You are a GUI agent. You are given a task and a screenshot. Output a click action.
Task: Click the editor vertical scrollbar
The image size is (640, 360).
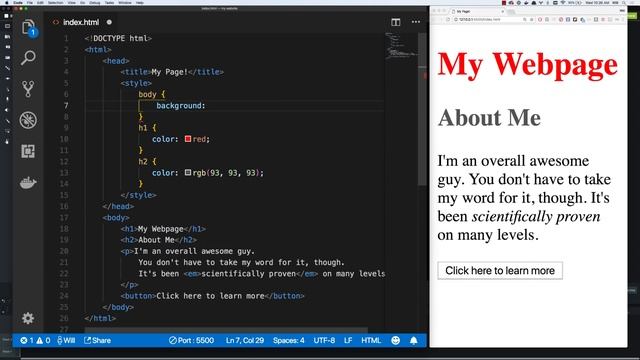pyautogui.click(x=422, y=110)
